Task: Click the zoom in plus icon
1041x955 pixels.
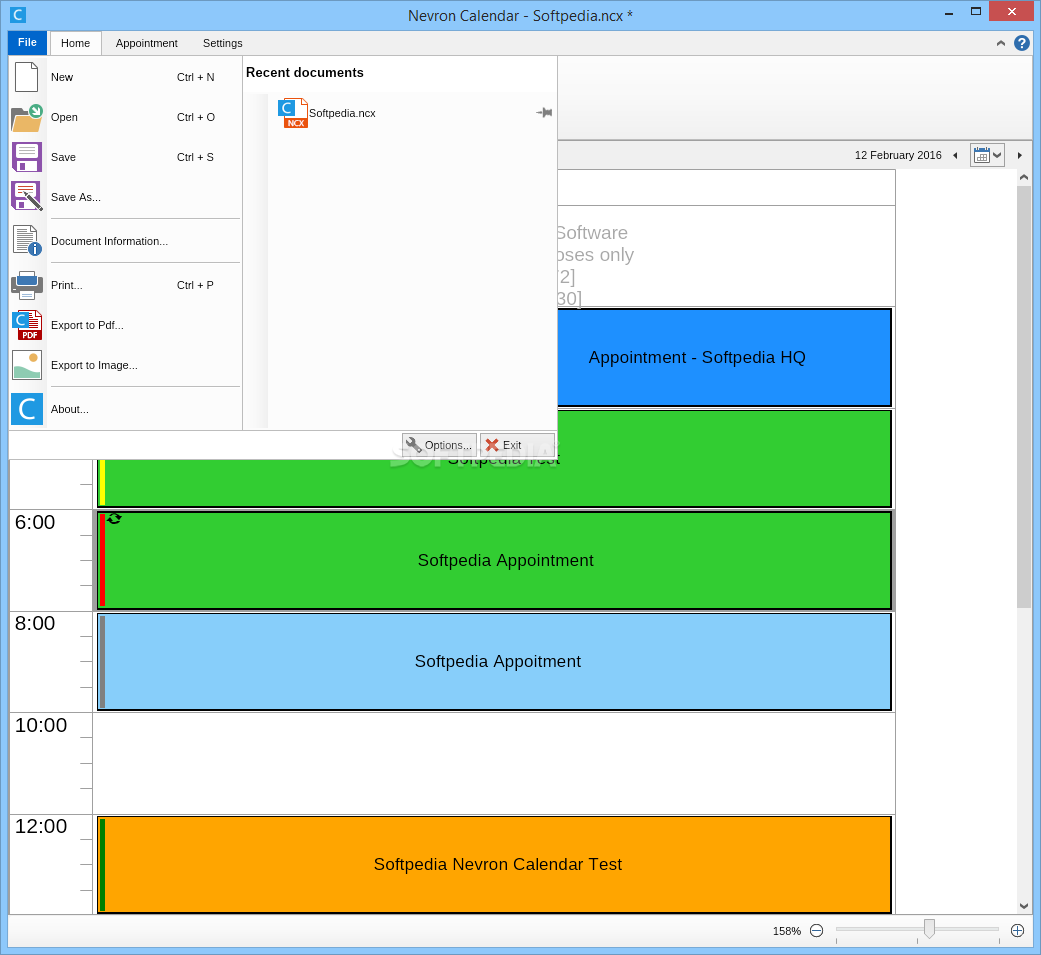Action: click(1017, 930)
